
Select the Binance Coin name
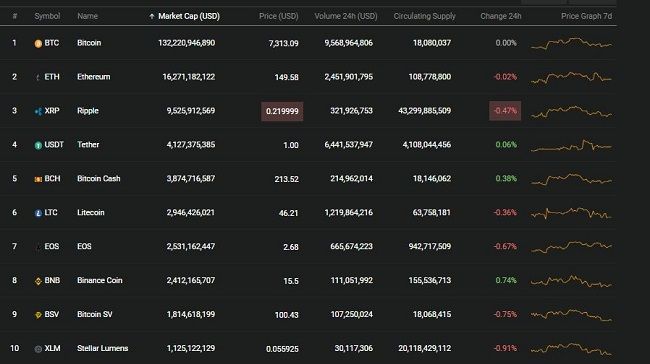click(100, 281)
